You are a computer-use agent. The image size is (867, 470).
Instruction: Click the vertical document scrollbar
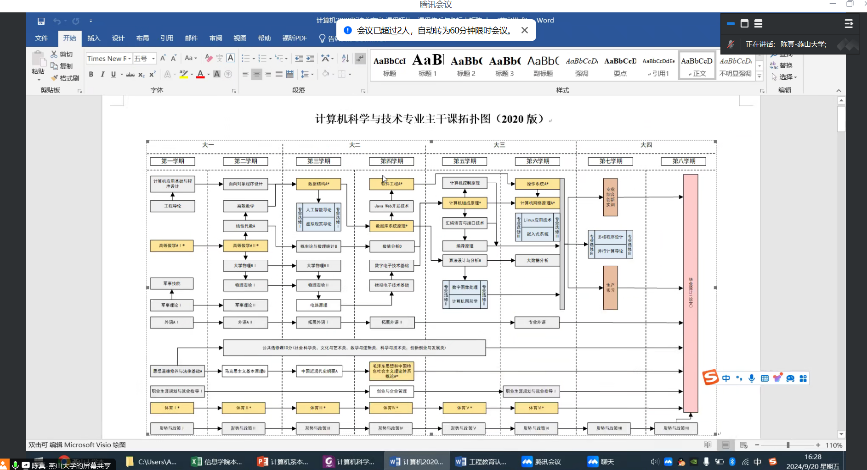841,119
